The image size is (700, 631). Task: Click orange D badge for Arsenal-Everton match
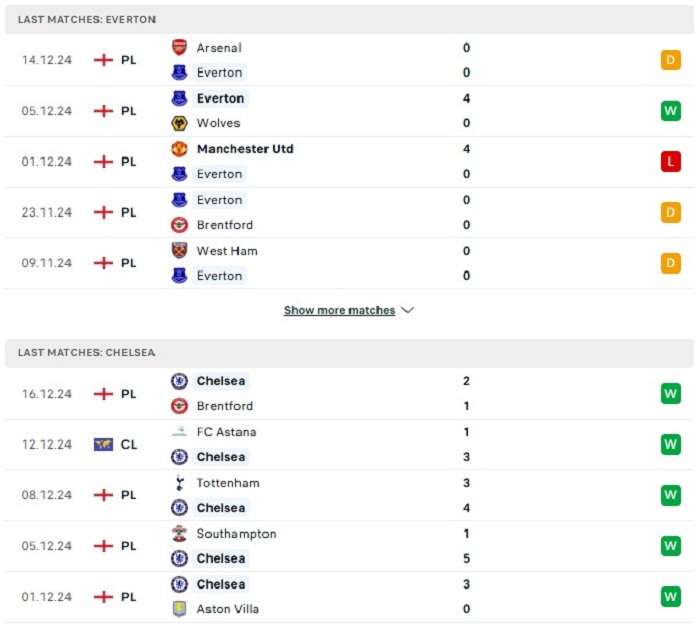tap(671, 60)
